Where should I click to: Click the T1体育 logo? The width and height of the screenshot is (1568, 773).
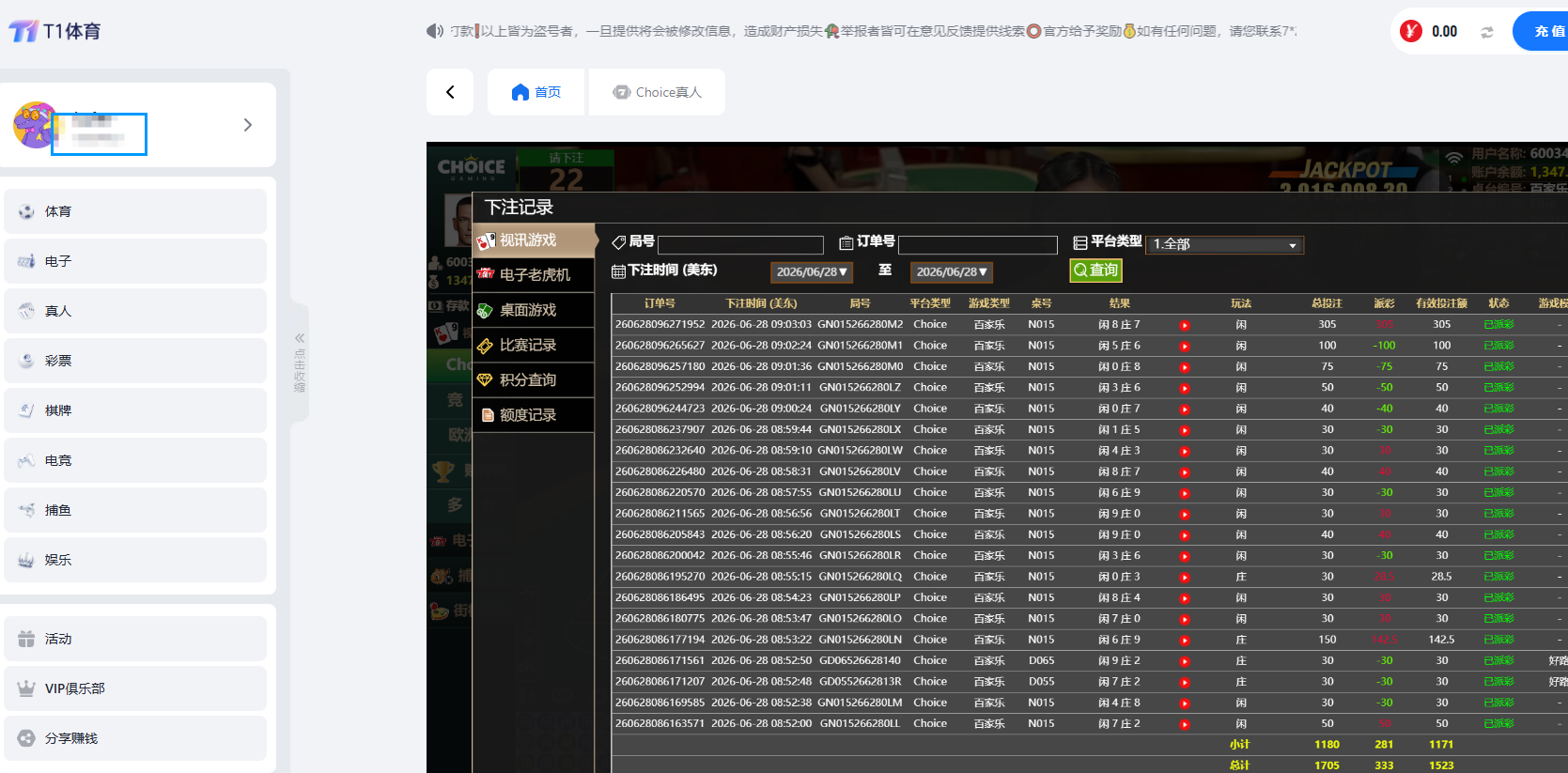pyautogui.click(x=54, y=31)
